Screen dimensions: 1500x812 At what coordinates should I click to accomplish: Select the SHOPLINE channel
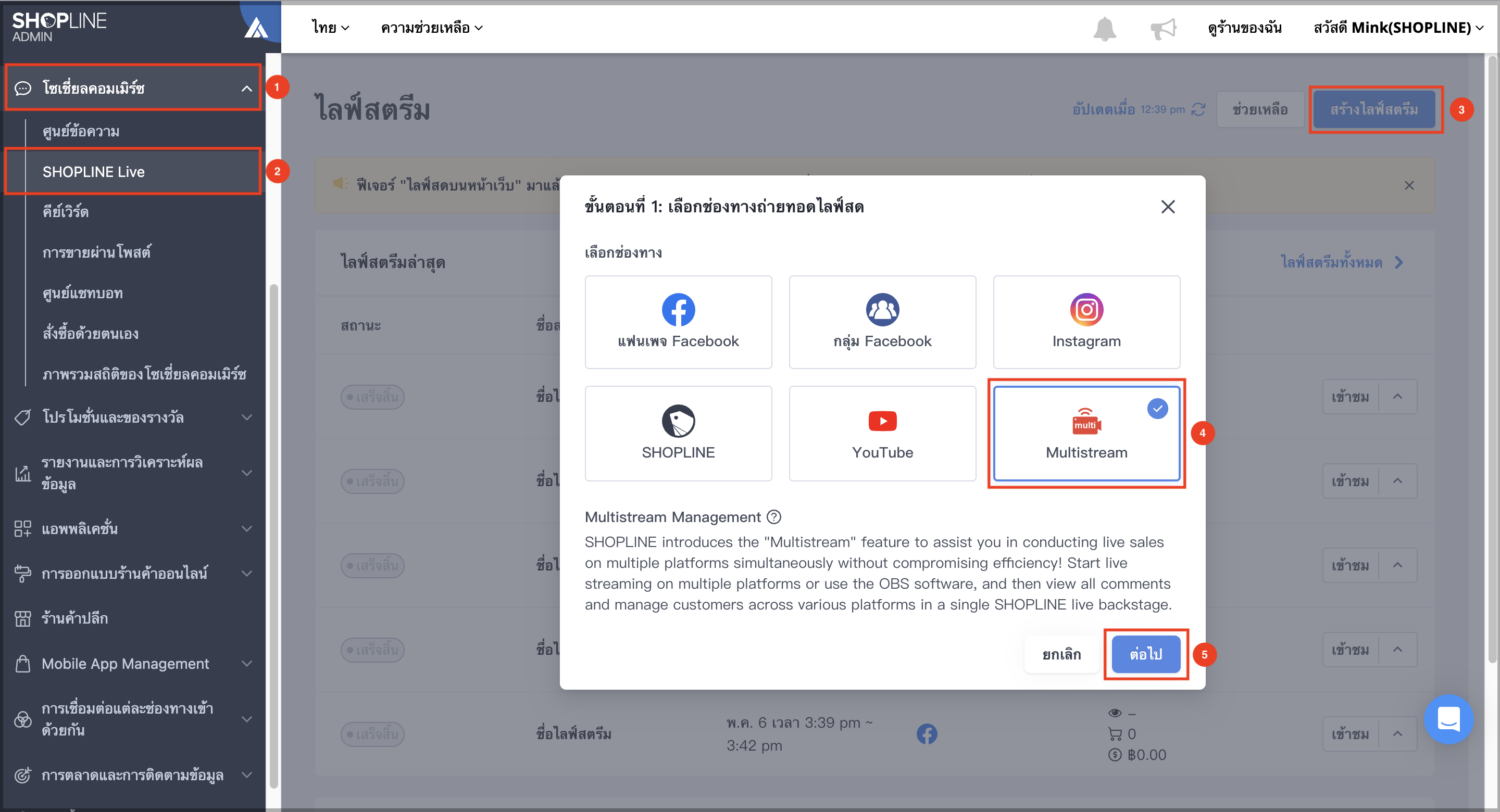click(678, 433)
